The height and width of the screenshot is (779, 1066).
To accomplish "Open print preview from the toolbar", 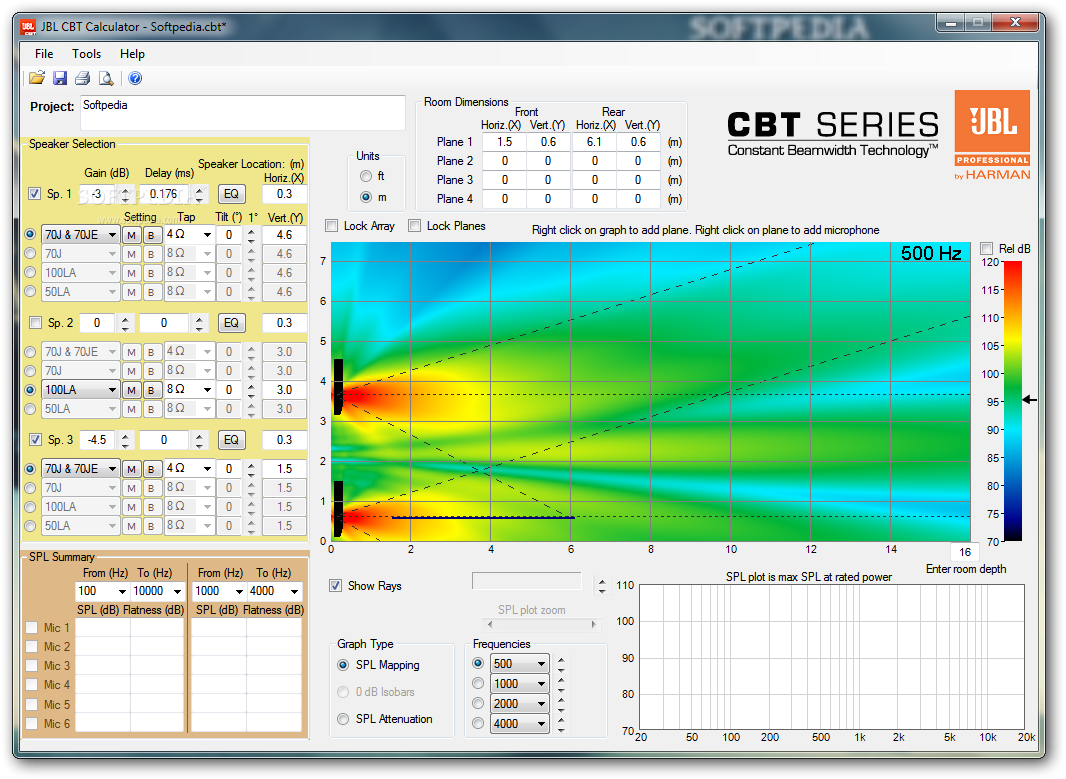I will coord(105,78).
